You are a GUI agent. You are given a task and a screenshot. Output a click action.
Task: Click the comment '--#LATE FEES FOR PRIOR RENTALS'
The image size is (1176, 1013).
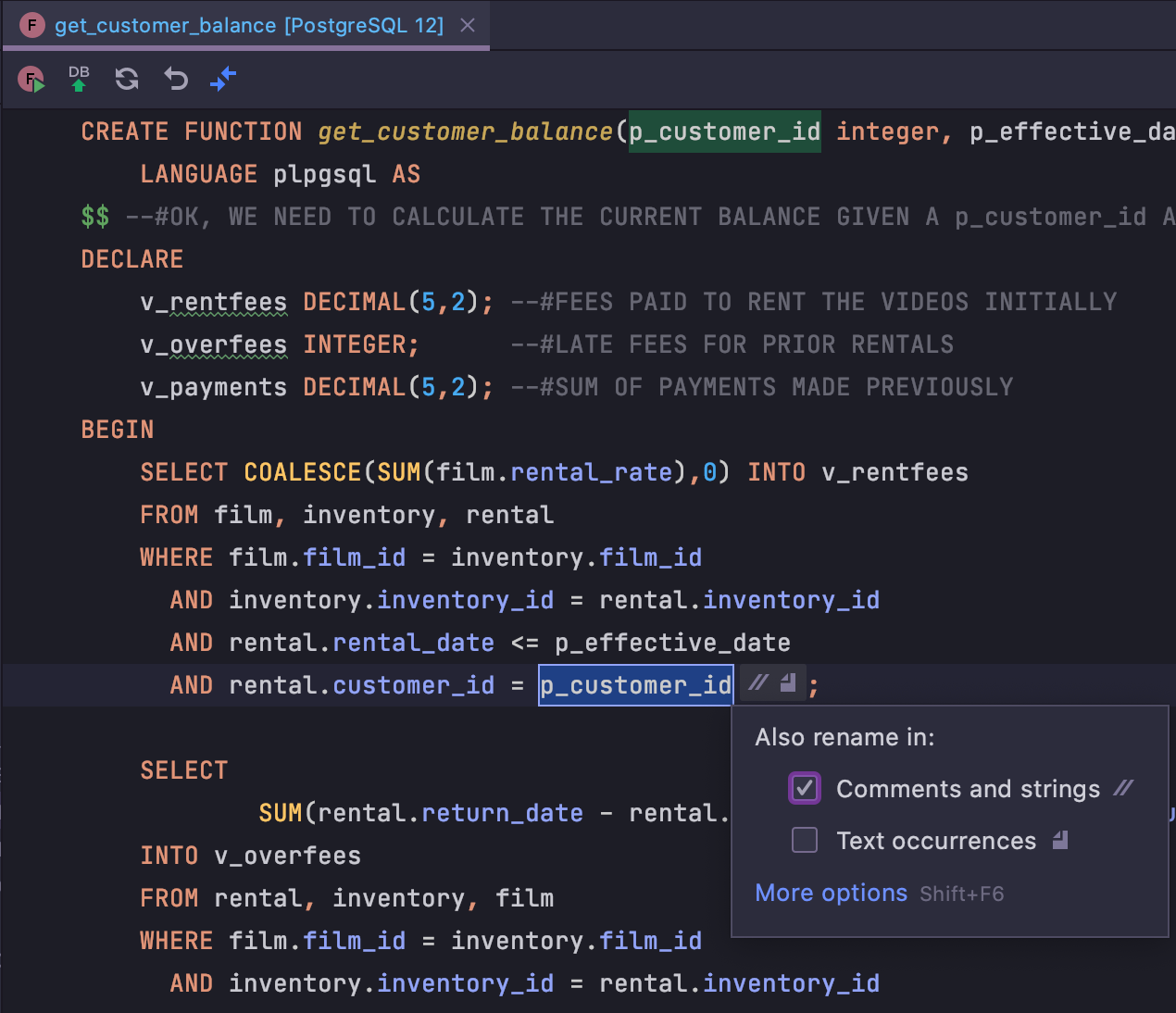732,344
